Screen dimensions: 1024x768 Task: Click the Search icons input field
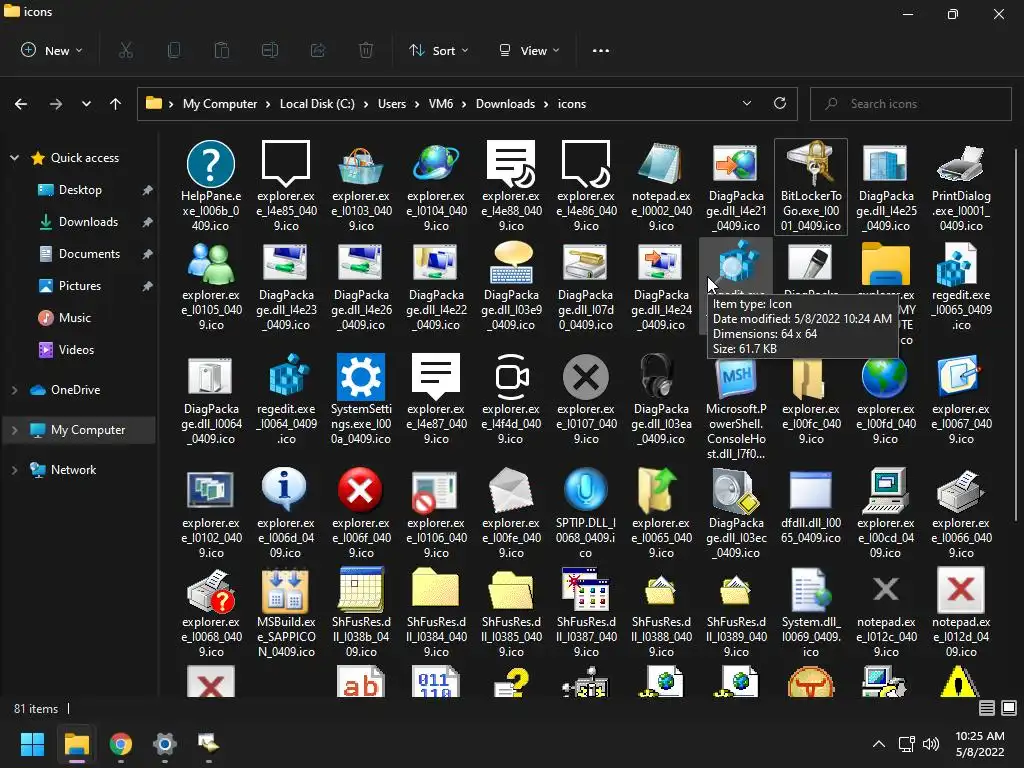tap(910, 103)
